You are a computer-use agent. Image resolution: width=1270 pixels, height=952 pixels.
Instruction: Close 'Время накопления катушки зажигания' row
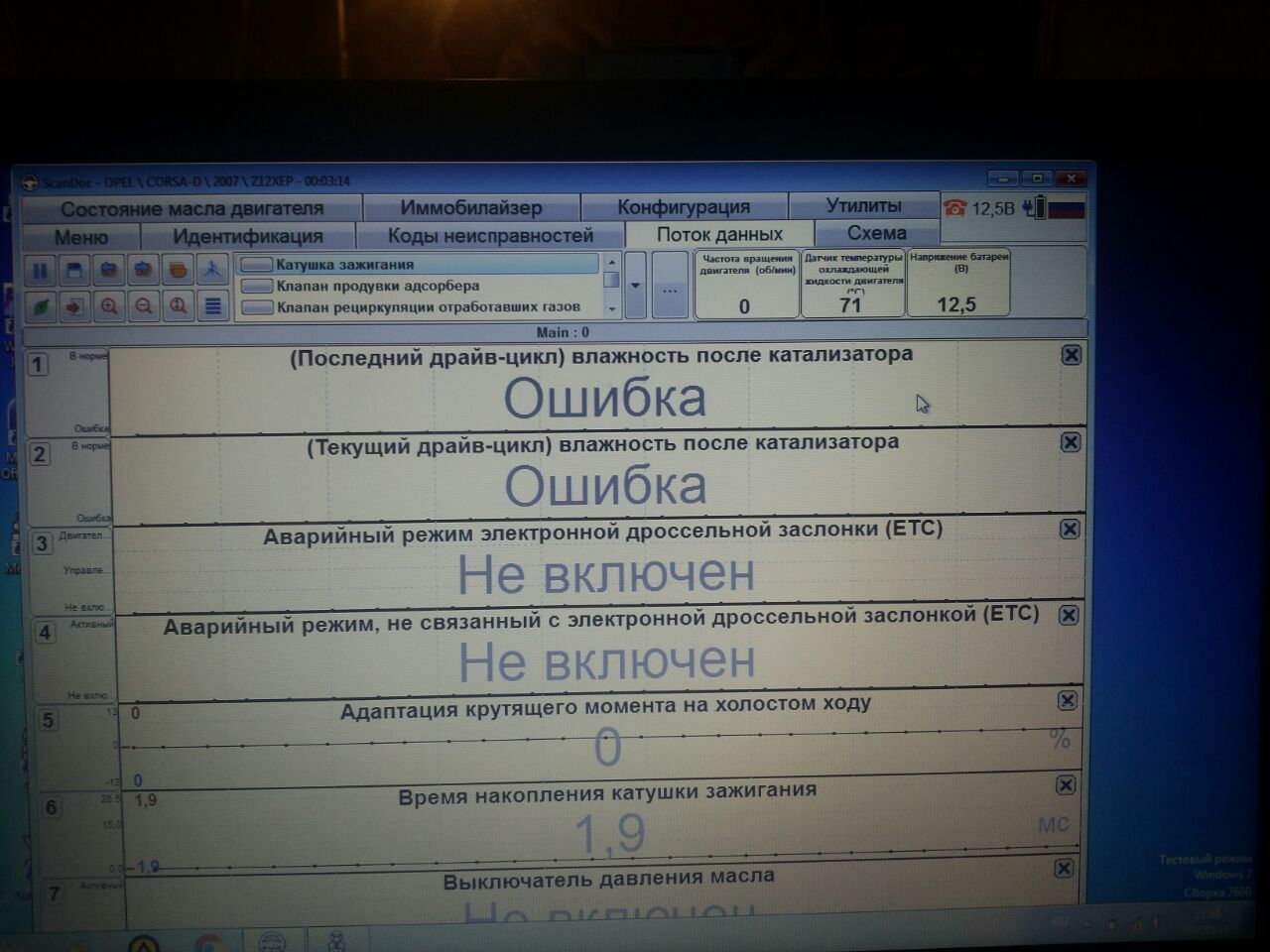pyautogui.click(x=1066, y=784)
